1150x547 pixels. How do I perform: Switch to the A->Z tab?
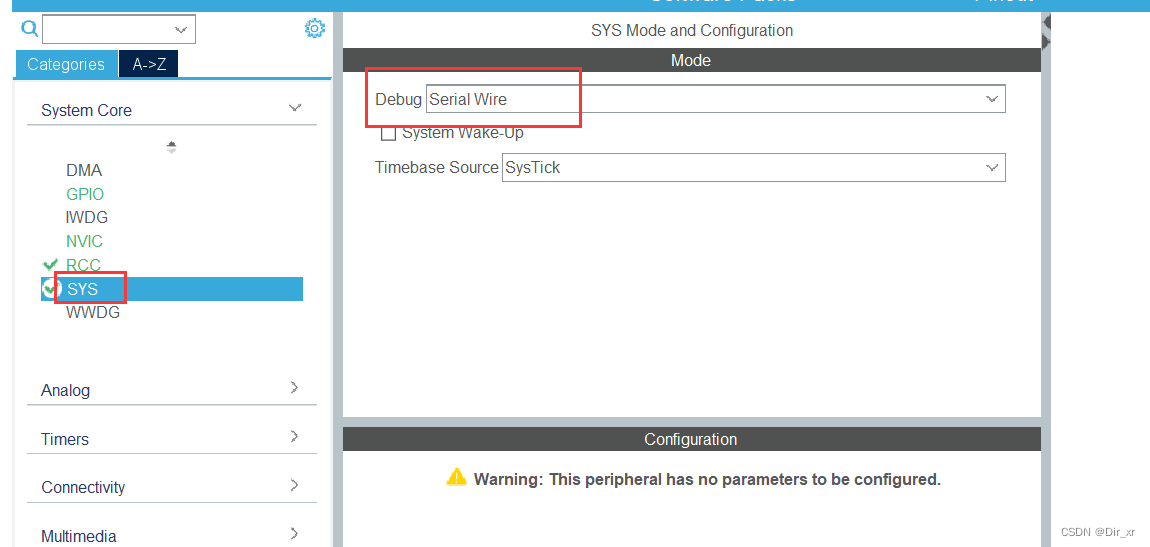click(x=149, y=64)
